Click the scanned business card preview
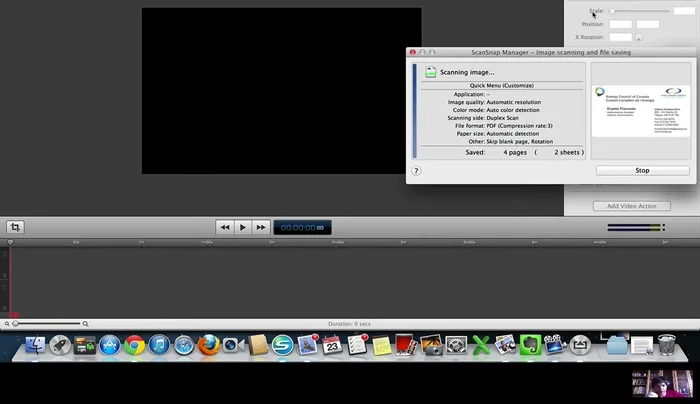 point(641,110)
